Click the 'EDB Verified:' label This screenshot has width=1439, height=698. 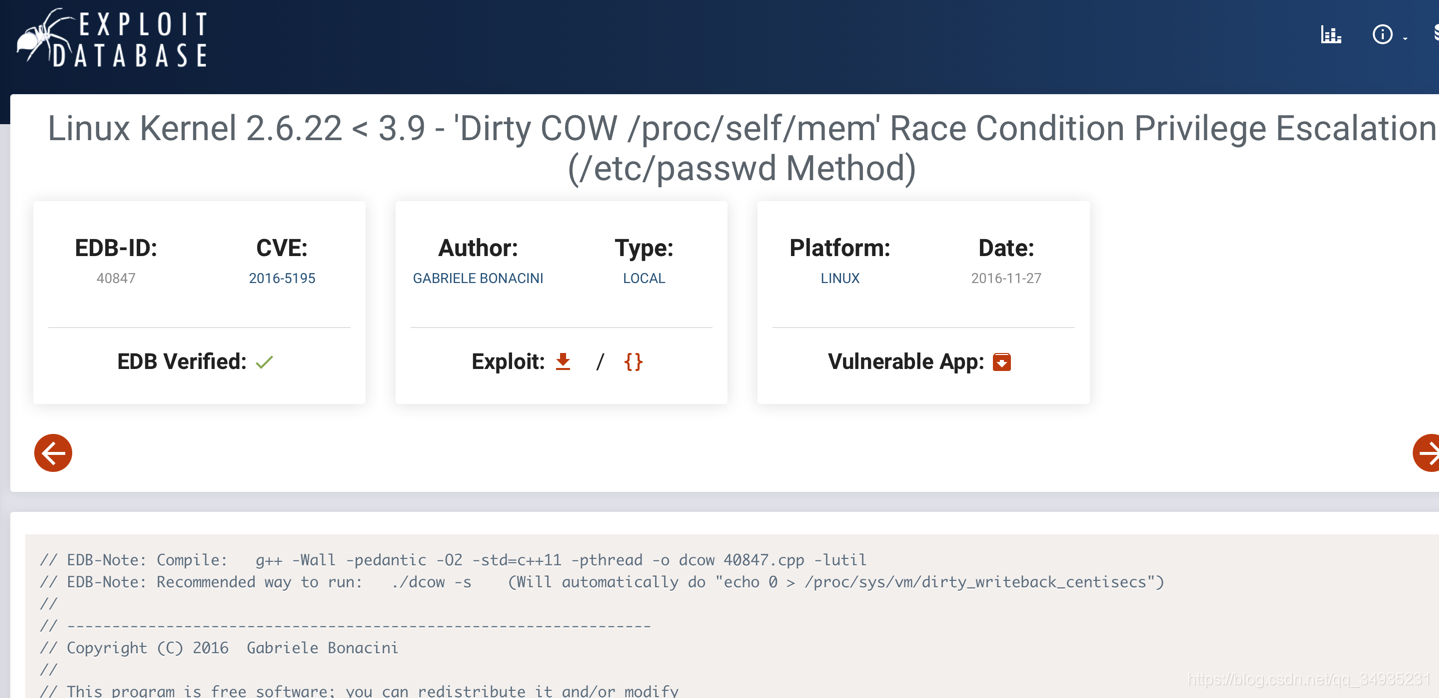[x=182, y=362]
